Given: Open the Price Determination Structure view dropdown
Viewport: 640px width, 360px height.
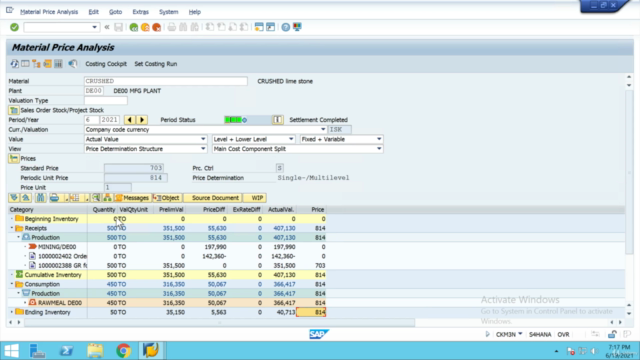Looking at the screenshot, I should [203, 149].
